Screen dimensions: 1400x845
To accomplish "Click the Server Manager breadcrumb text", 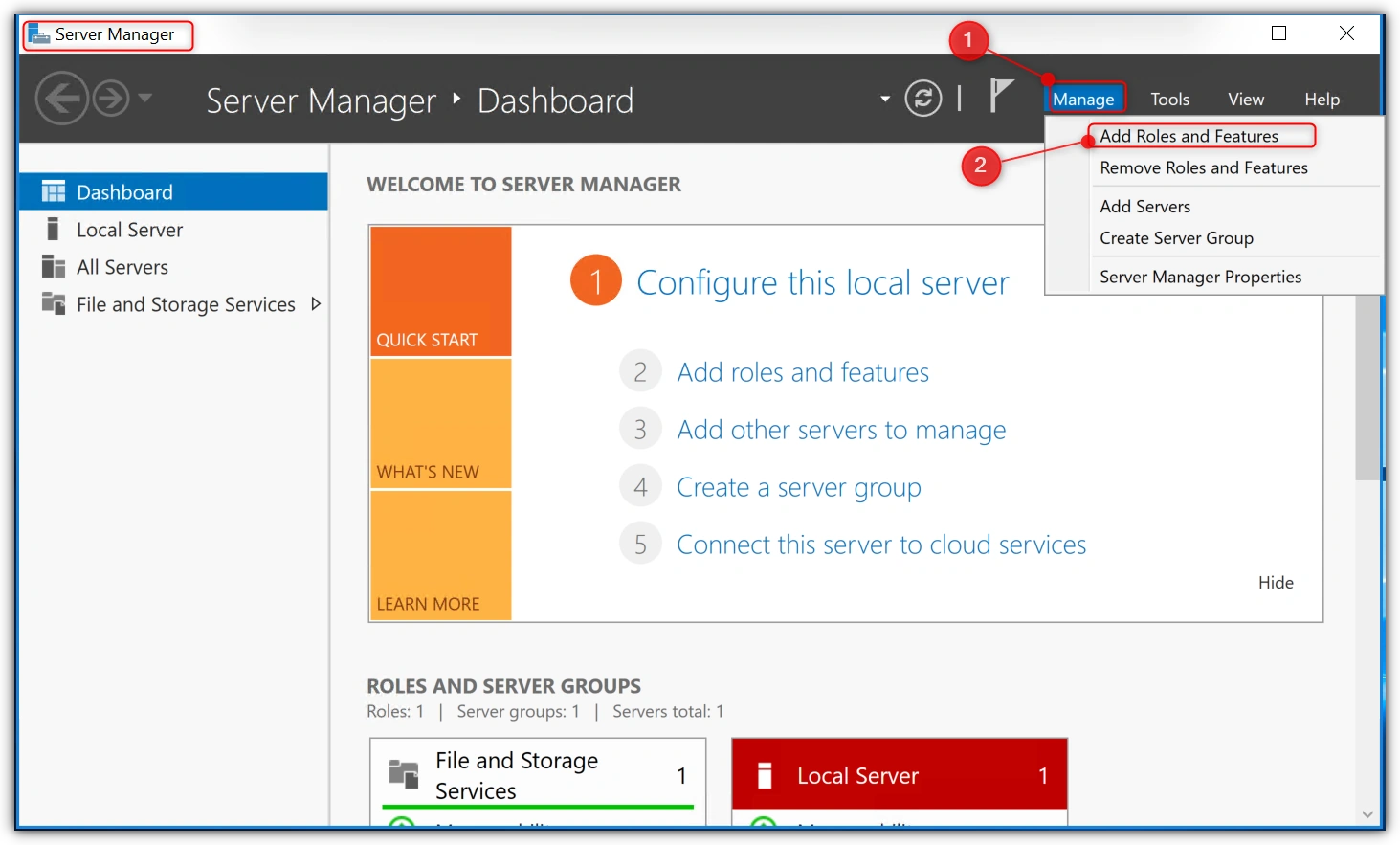I will coord(321,100).
